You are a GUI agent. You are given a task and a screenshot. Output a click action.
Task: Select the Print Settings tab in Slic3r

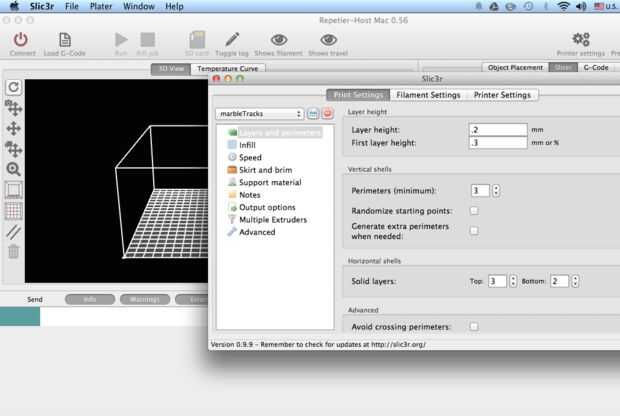tap(358, 95)
